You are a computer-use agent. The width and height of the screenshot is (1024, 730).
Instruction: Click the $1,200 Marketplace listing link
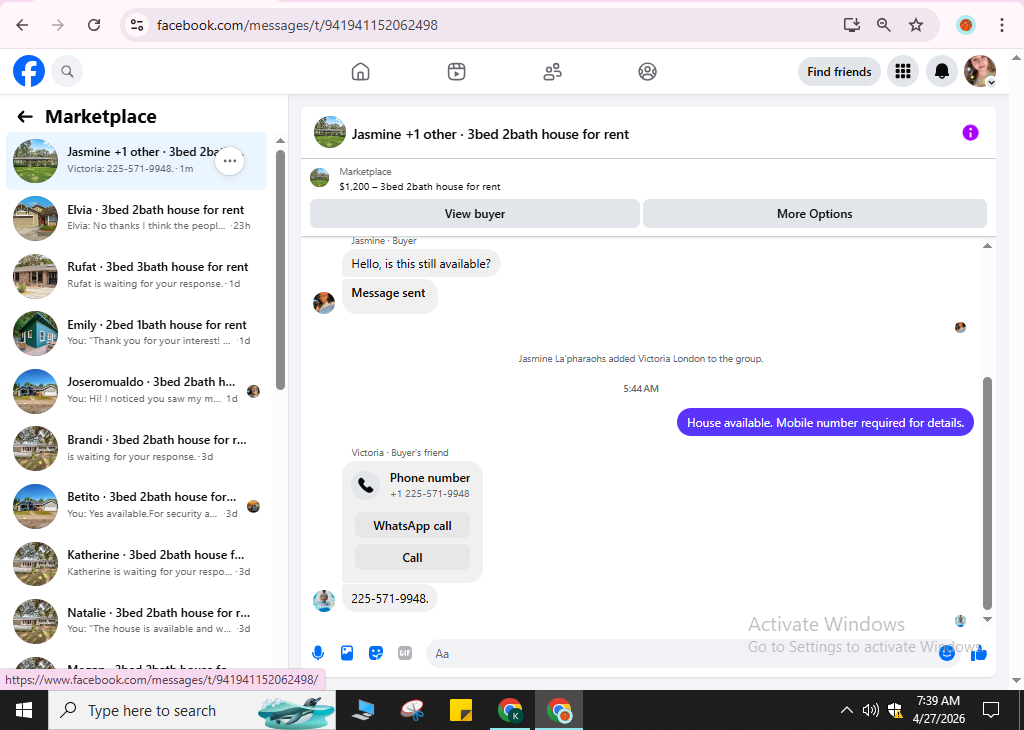pyautogui.click(x=419, y=186)
